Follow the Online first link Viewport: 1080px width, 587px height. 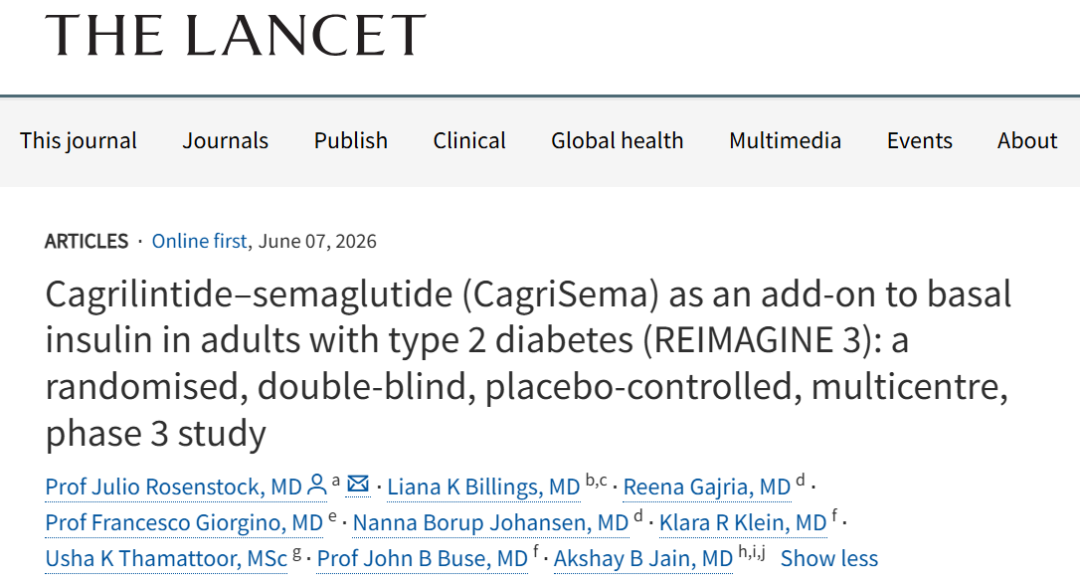click(199, 241)
